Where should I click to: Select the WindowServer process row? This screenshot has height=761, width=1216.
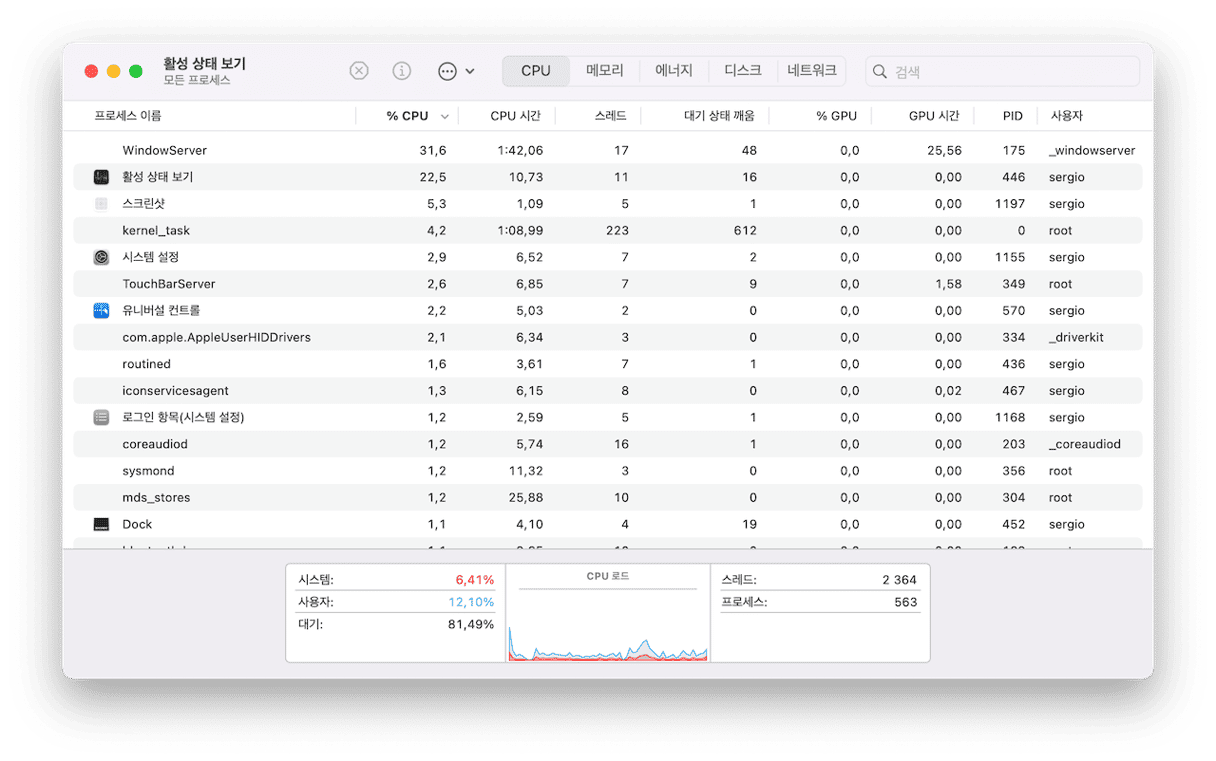click(x=608, y=150)
